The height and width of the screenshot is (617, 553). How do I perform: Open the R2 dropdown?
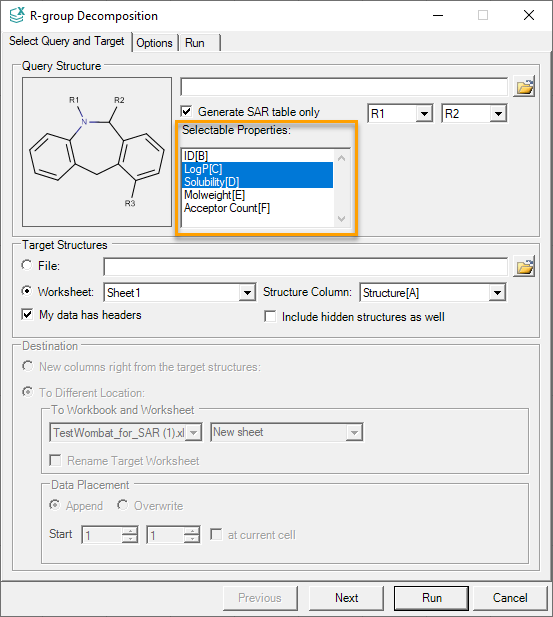tap(498, 114)
